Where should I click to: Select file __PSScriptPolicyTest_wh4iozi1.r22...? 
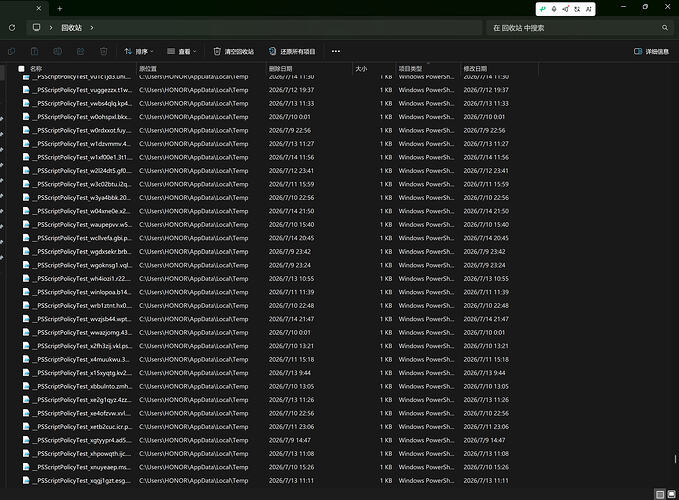(84, 278)
